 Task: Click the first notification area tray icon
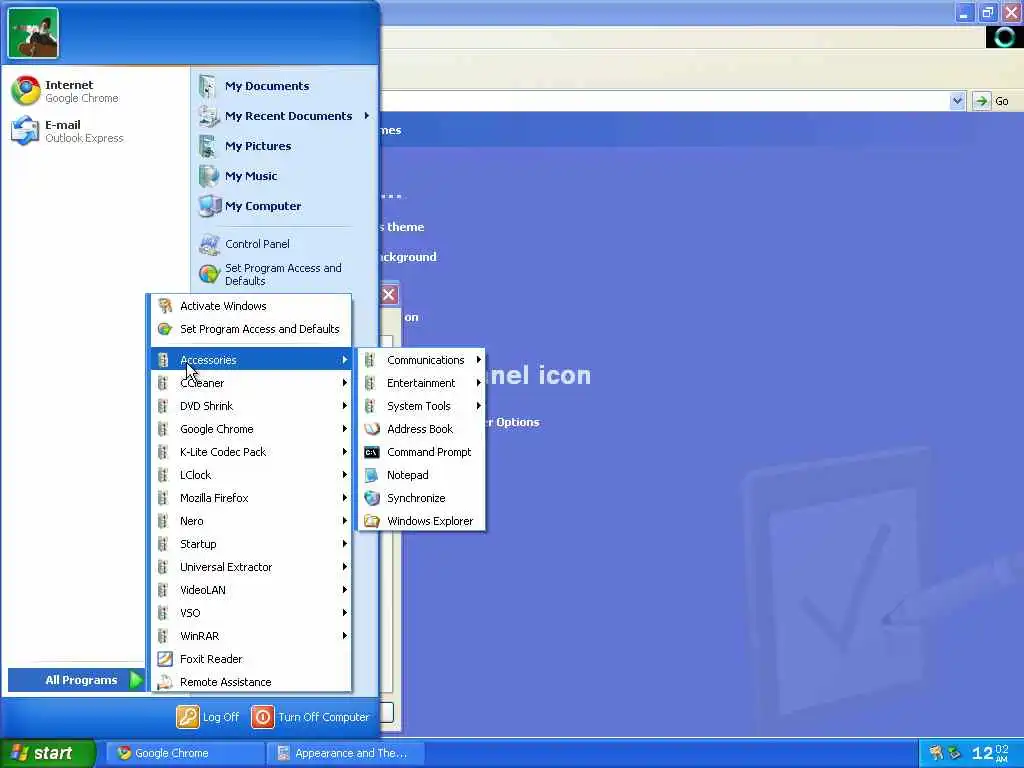(936, 753)
